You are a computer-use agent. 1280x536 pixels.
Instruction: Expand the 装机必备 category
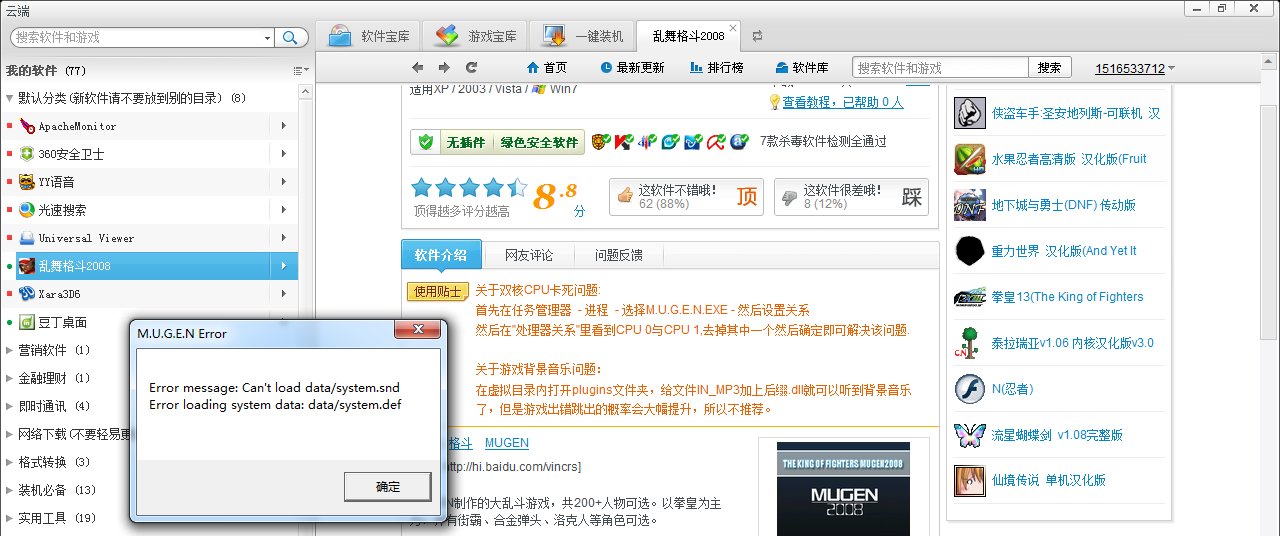click(x=10, y=491)
